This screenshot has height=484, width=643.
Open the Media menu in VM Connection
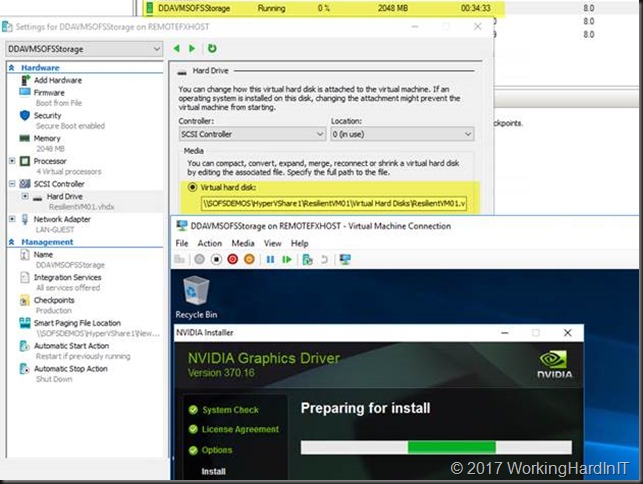point(243,243)
